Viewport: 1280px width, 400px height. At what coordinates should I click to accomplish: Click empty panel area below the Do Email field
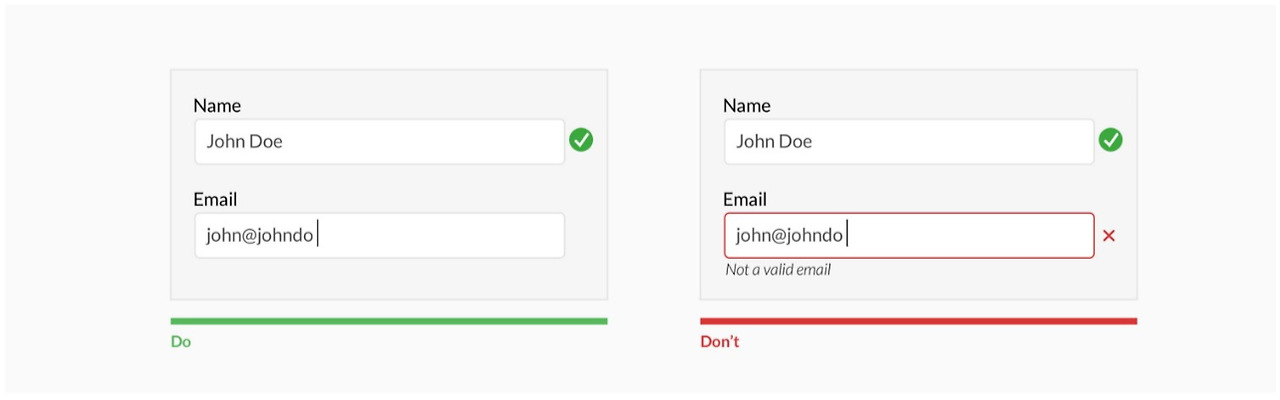pyautogui.click(x=389, y=279)
